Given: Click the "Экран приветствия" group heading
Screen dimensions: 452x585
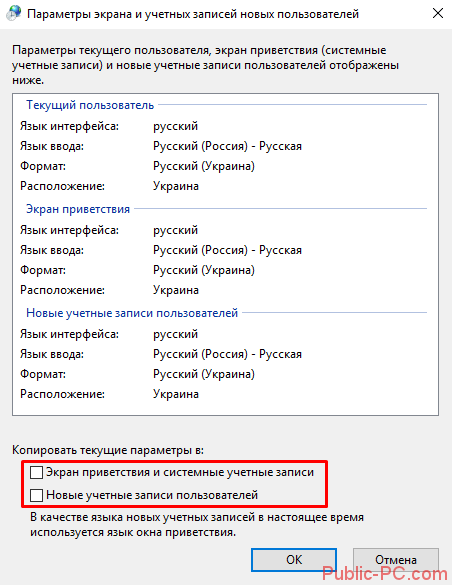Looking at the screenshot, I should (x=78, y=209).
